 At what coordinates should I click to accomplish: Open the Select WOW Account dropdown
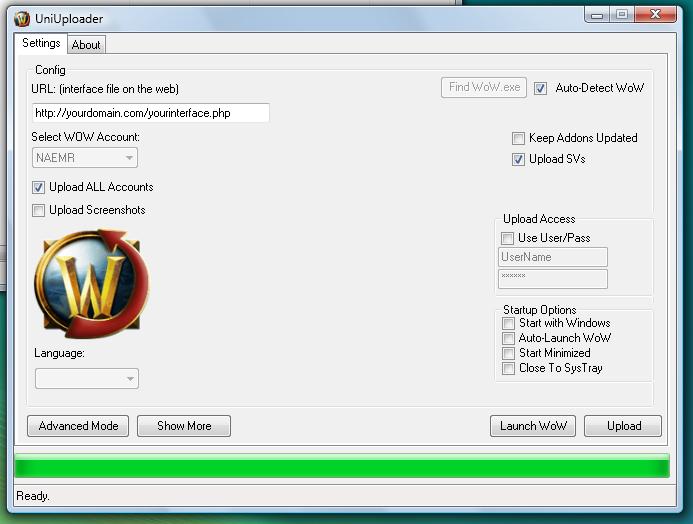coord(85,158)
